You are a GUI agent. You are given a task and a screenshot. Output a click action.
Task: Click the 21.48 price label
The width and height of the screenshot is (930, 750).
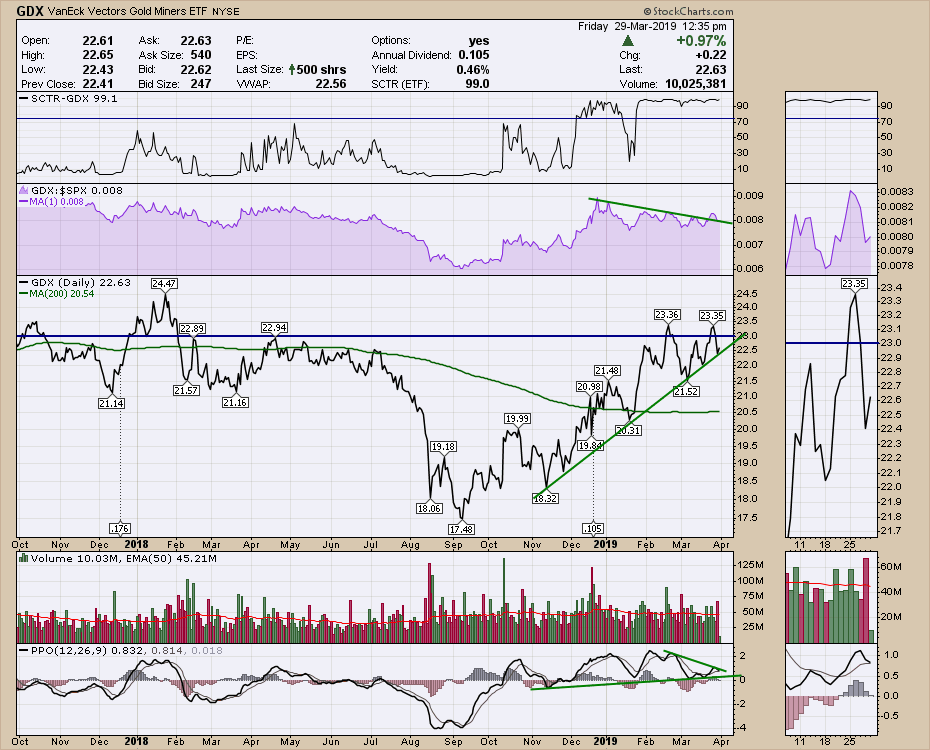pyautogui.click(x=607, y=371)
